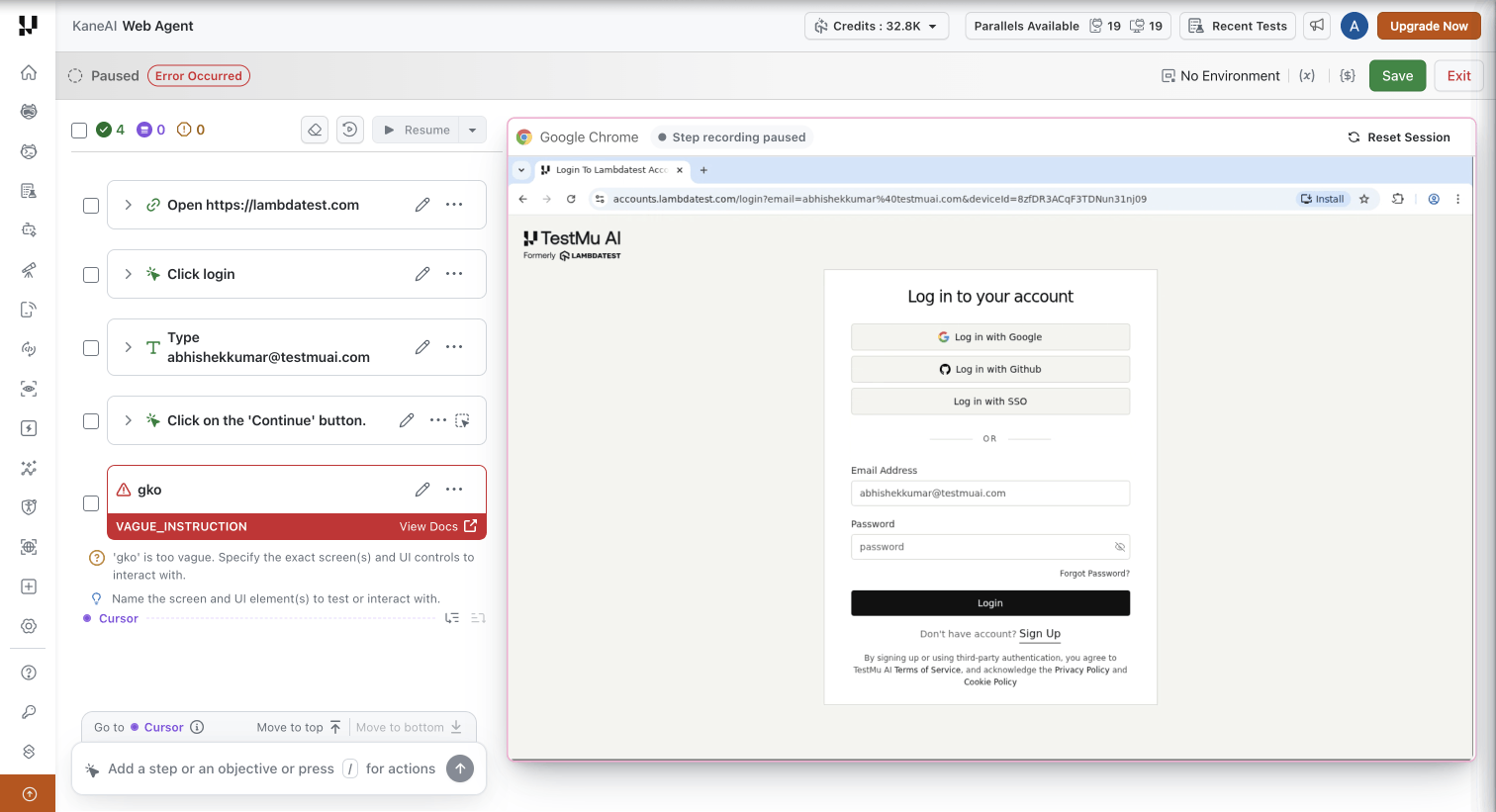Click Upgrade Now
Viewport: 1496px width, 812px height.
(x=1429, y=26)
